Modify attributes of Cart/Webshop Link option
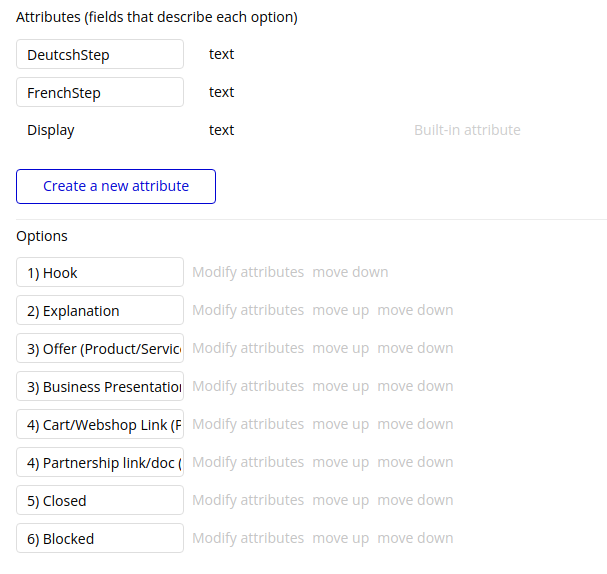Screen dimensions: 607x574 point(248,424)
